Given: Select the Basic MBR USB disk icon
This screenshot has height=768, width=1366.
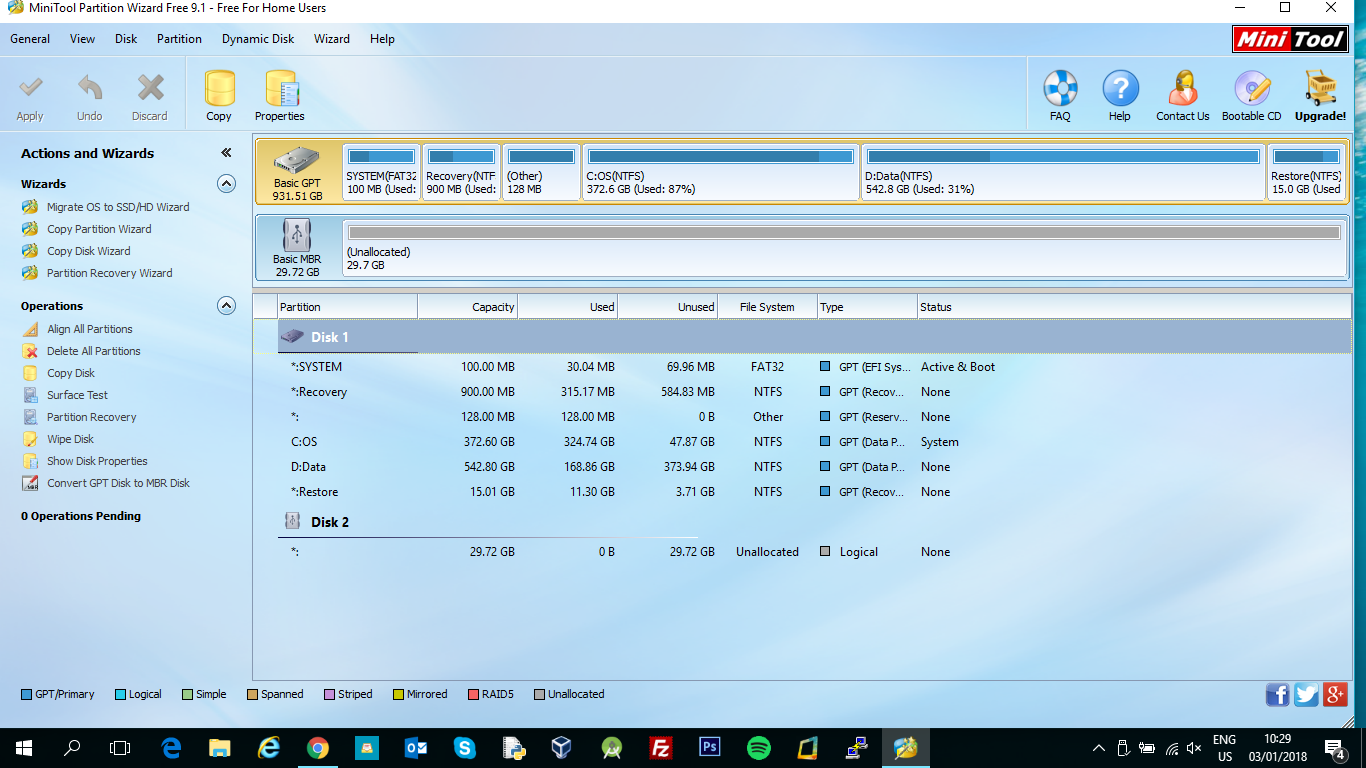Looking at the screenshot, I should [x=297, y=236].
